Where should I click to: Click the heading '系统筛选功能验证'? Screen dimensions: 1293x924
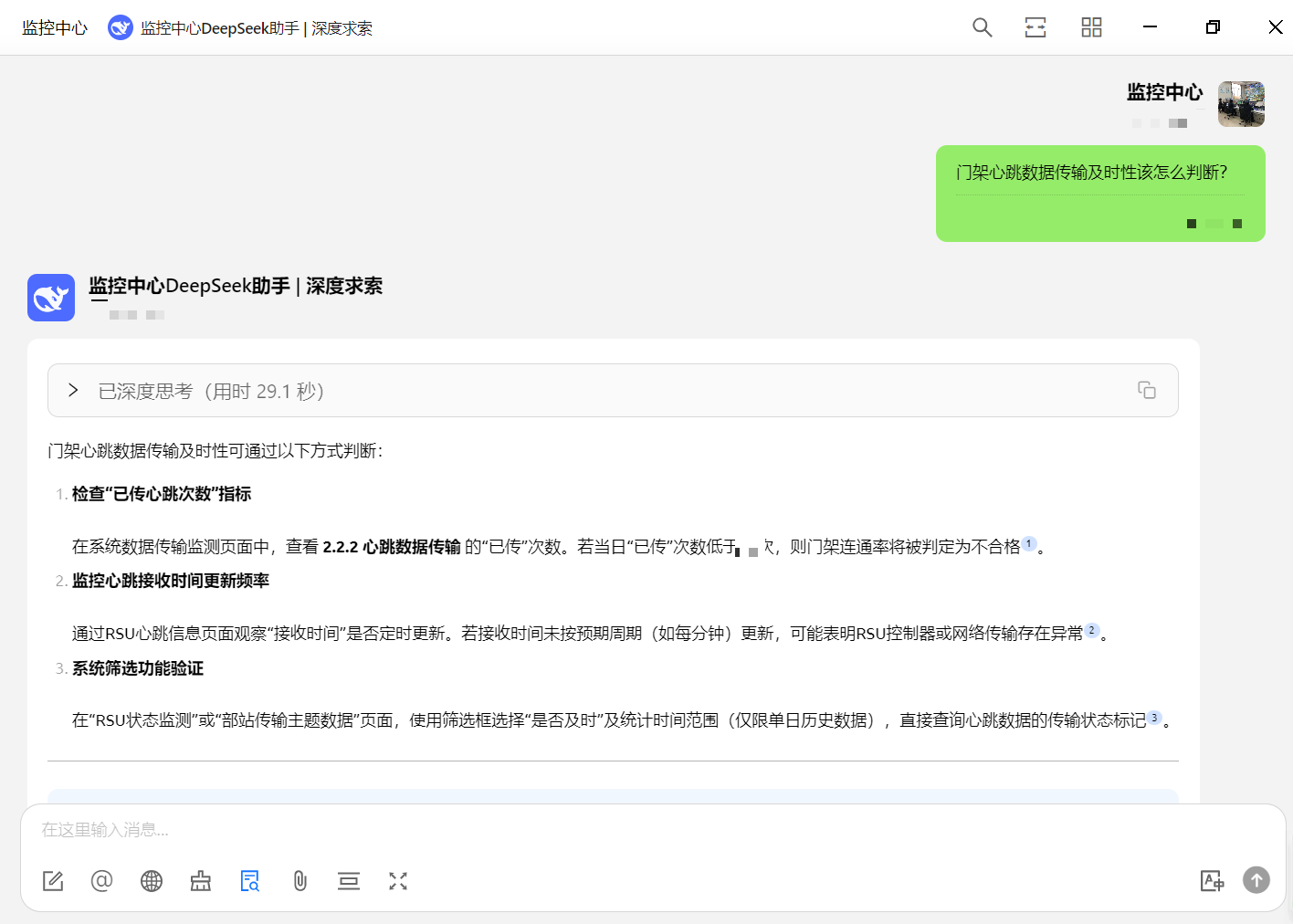(x=138, y=668)
